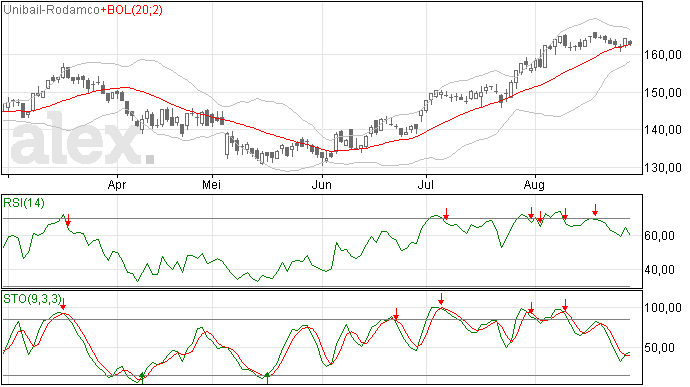This screenshot has width=690, height=387.
Task: Select the 160,00 price axis label
Action: pyautogui.click(x=663, y=55)
